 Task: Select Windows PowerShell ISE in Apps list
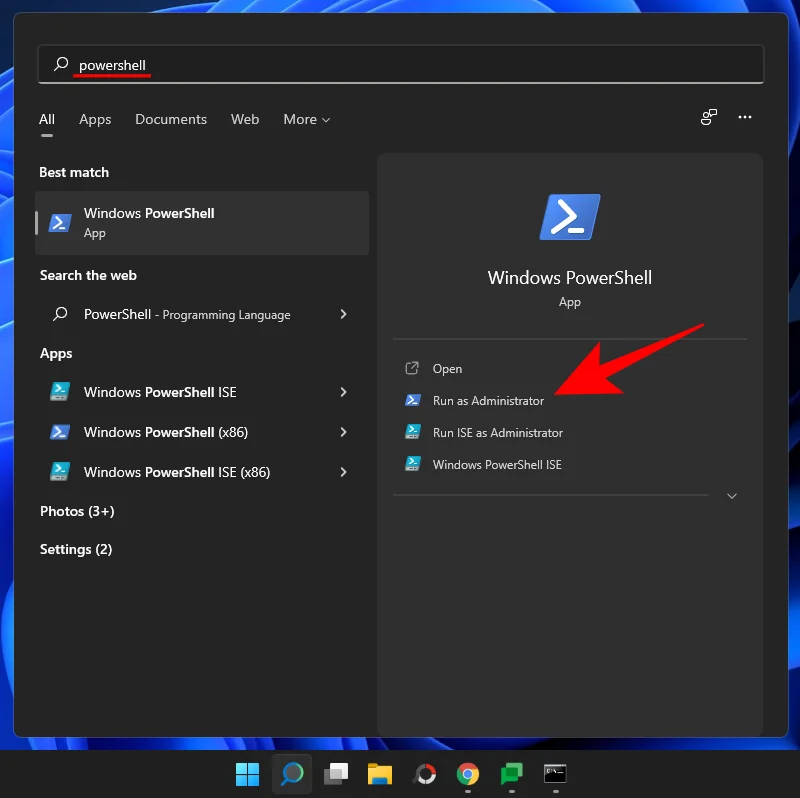pyautogui.click(x=160, y=392)
